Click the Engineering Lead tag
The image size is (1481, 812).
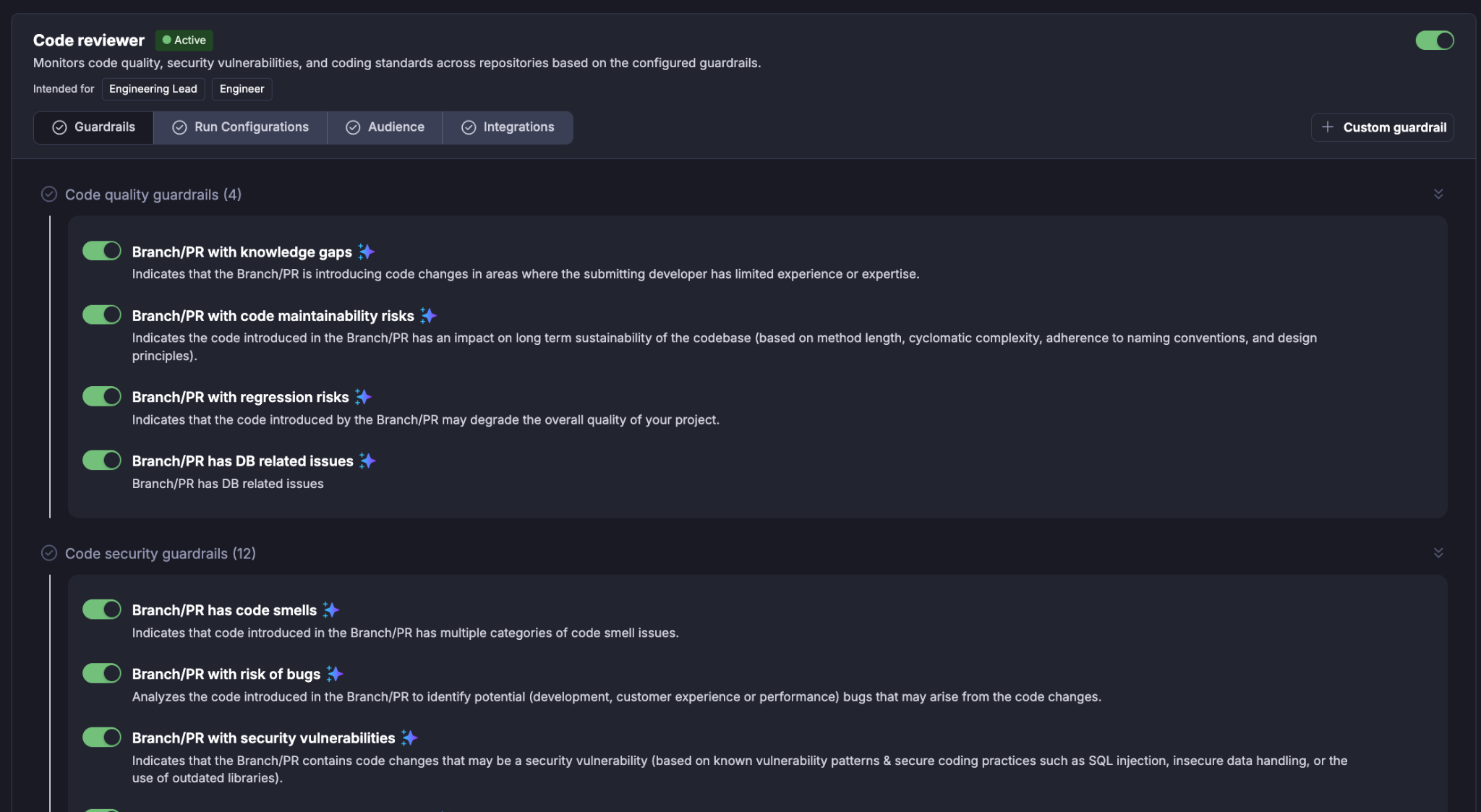point(153,89)
